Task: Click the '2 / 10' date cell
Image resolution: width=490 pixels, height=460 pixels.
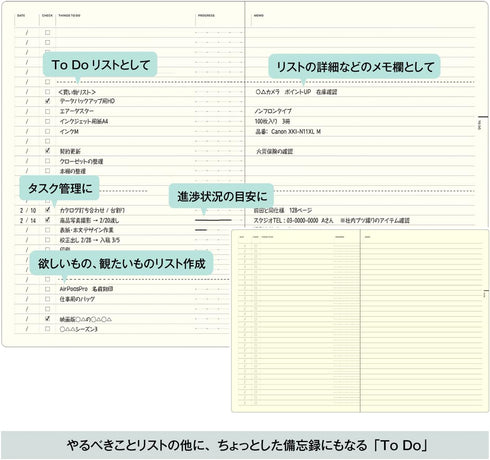Action: tap(28, 210)
